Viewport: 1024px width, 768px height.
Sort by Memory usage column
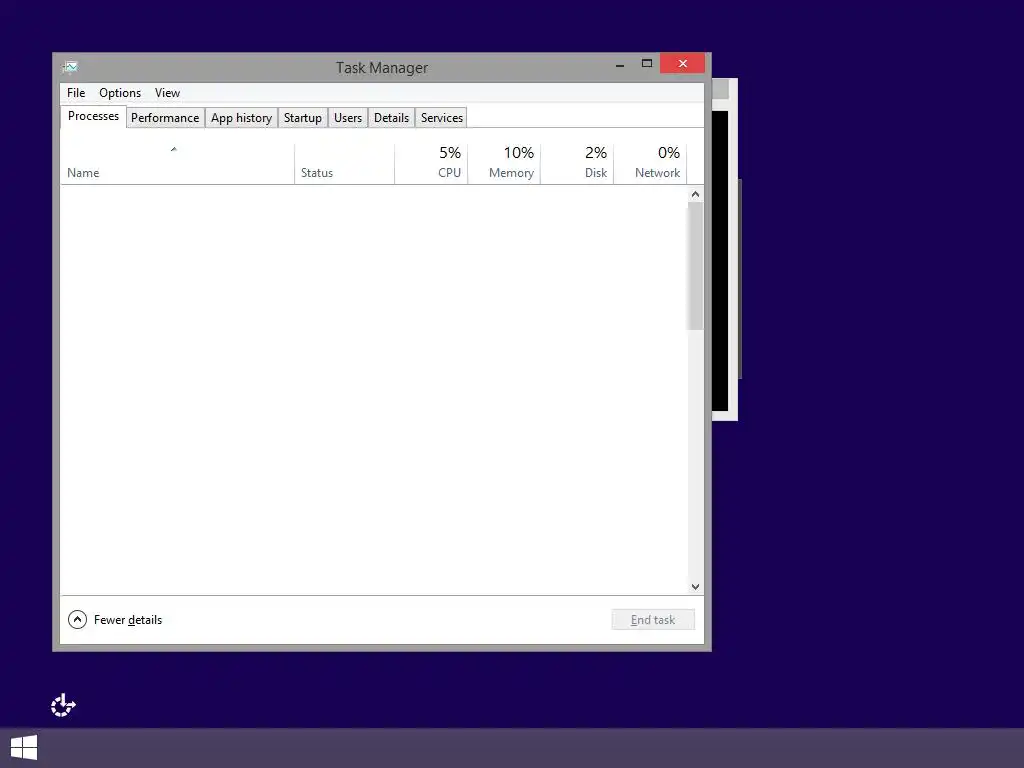point(504,163)
